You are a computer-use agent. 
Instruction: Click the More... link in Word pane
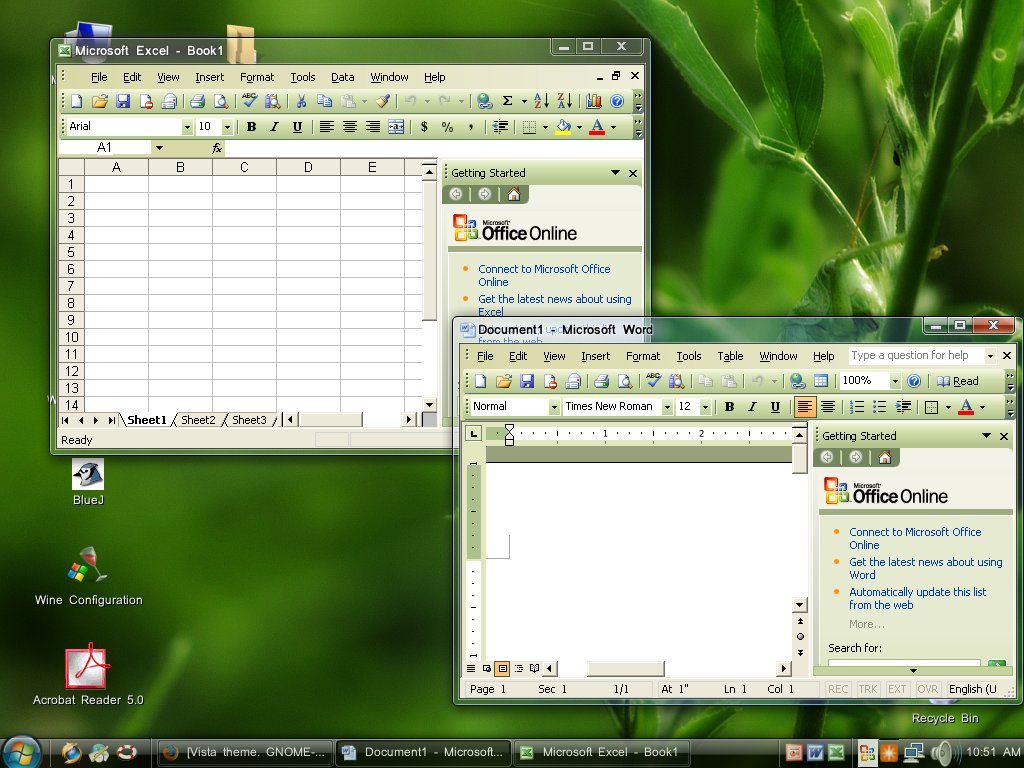click(867, 624)
